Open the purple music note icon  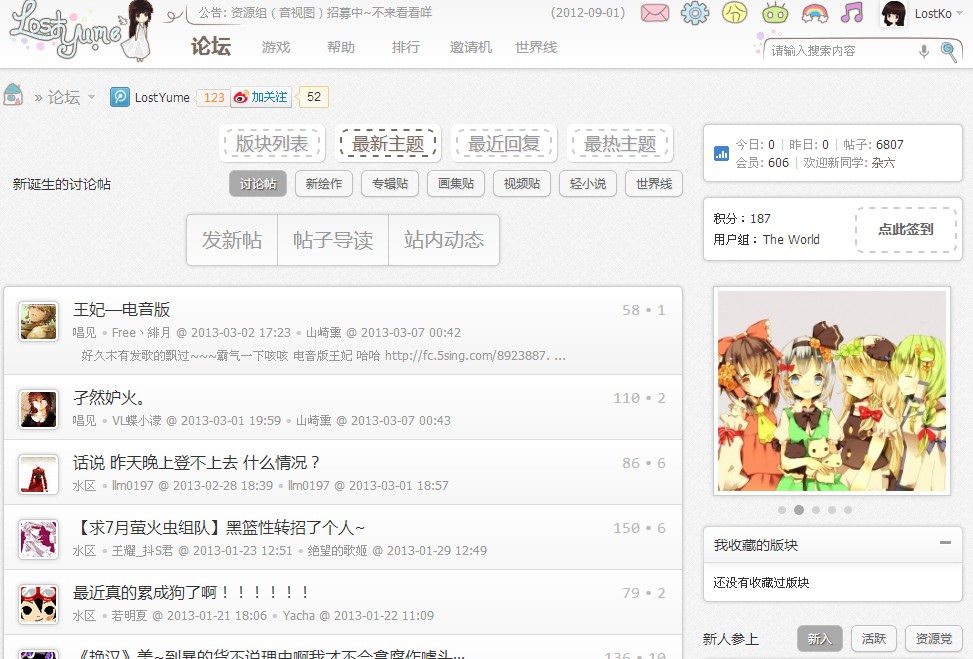[852, 12]
